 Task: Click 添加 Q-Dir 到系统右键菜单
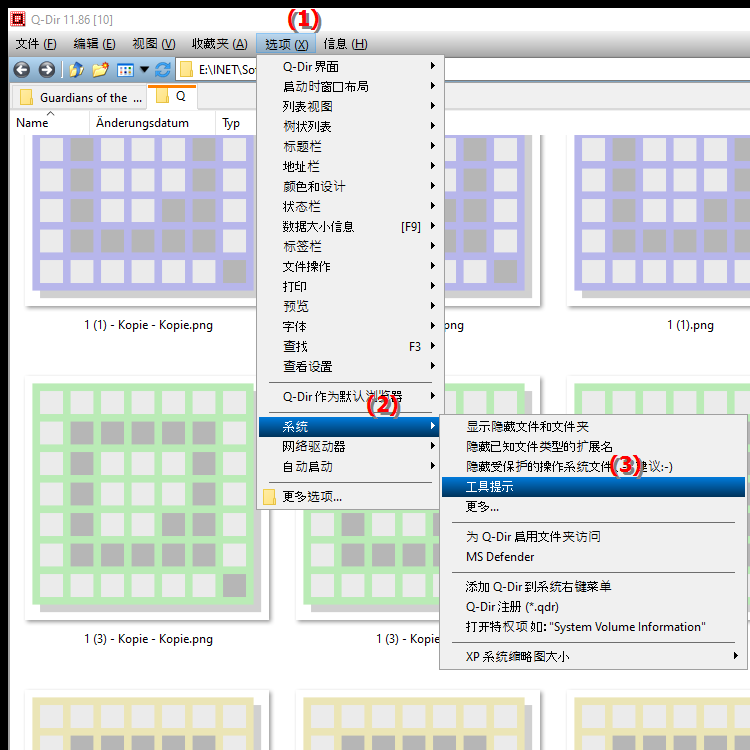(593, 586)
